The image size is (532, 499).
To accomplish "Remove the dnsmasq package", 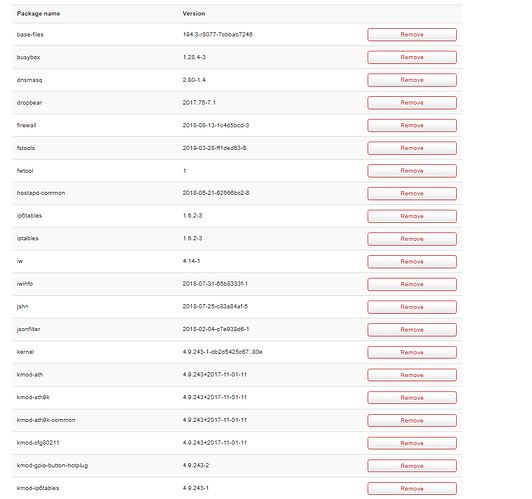I will pyautogui.click(x=412, y=80).
